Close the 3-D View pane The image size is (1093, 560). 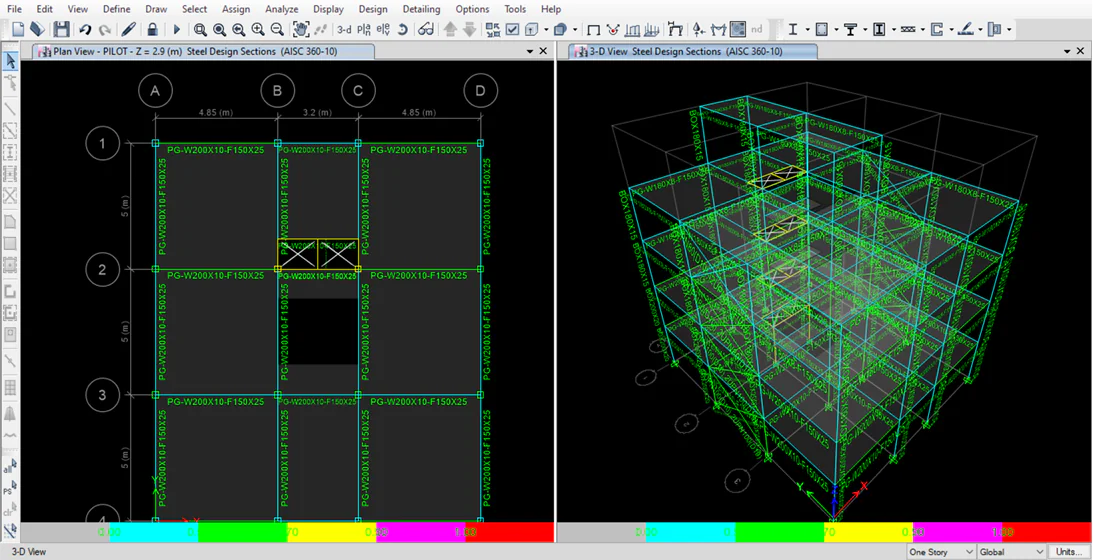point(1080,51)
